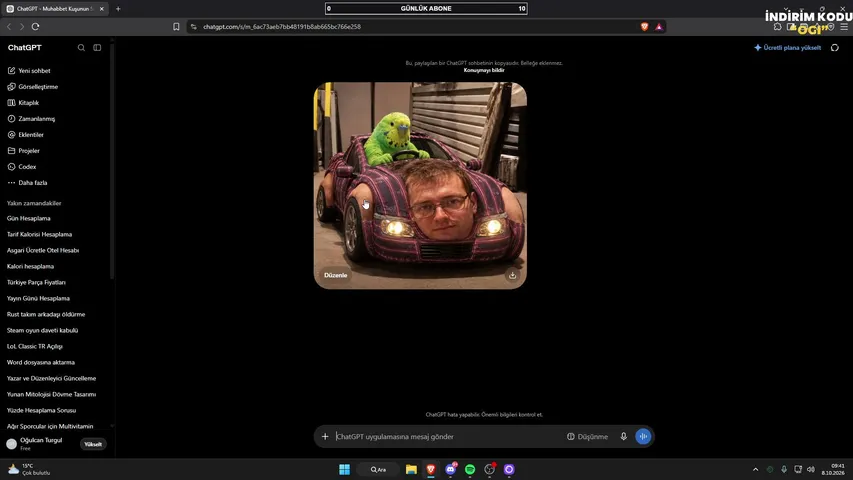Open Brave Rewards triangle icon
This screenshot has width=853, height=480.
coord(659,27)
